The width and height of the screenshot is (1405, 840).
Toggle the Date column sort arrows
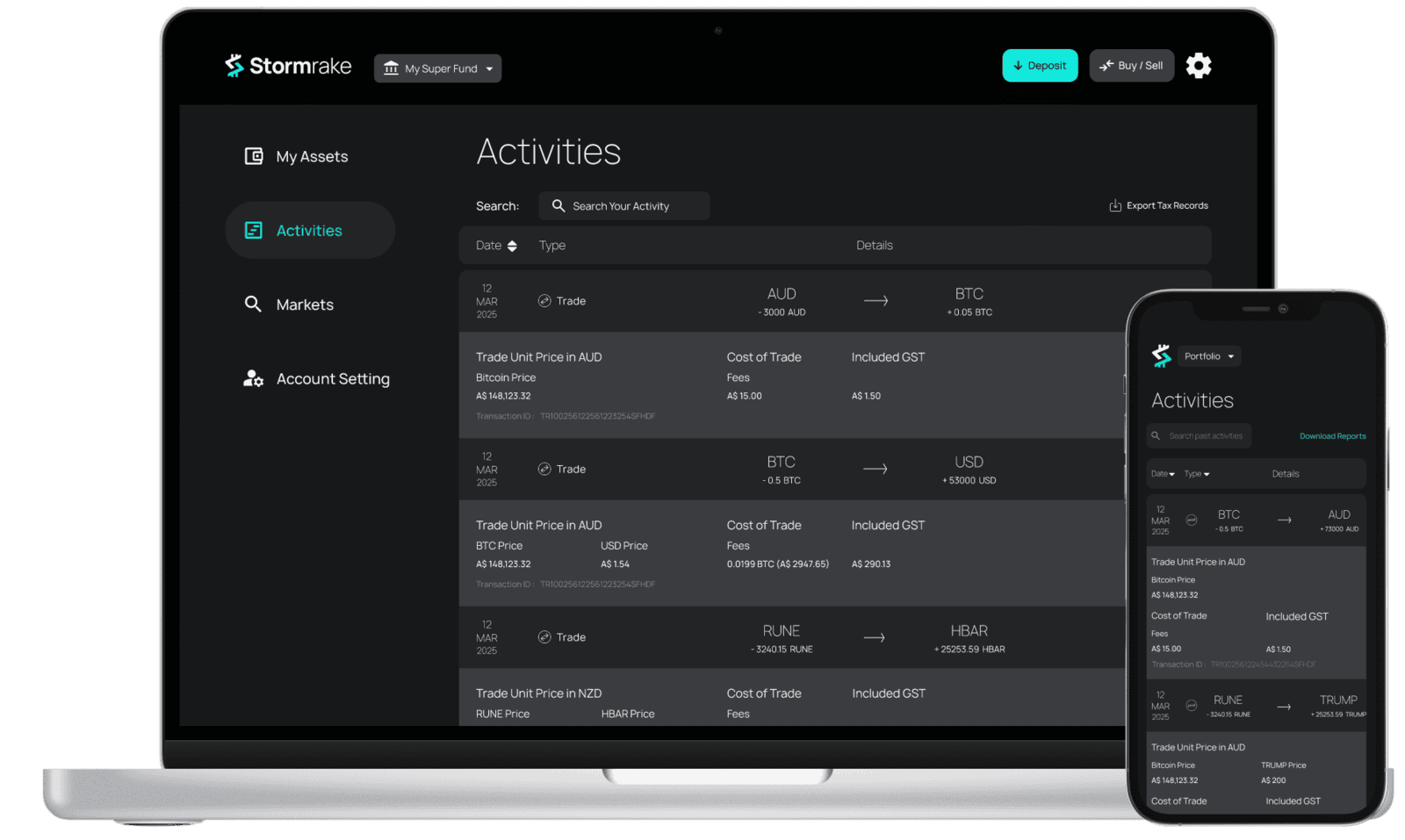[512, 246]
